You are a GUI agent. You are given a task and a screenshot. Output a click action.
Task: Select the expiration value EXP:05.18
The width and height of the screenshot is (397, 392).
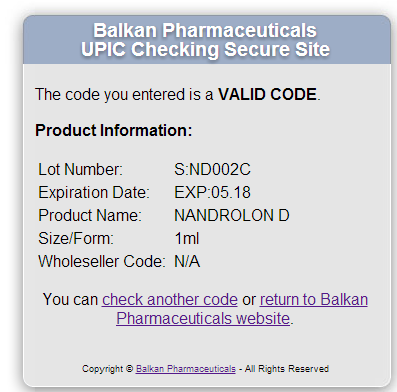coord(212,192)
